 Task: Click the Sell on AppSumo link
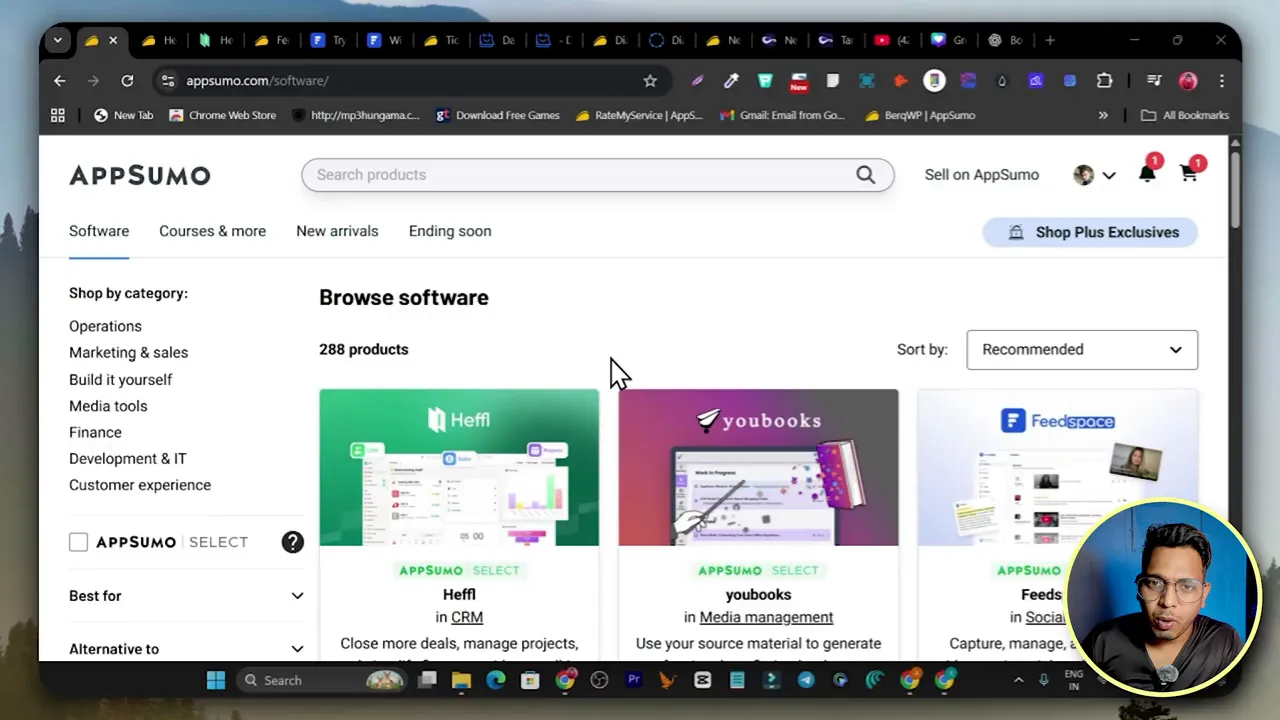(x=981, y=174)
